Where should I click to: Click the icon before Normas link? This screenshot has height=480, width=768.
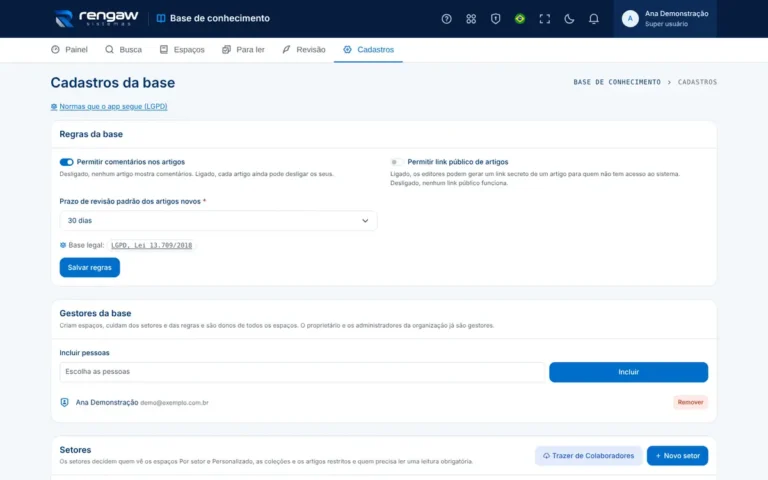[x=54, y=106]
